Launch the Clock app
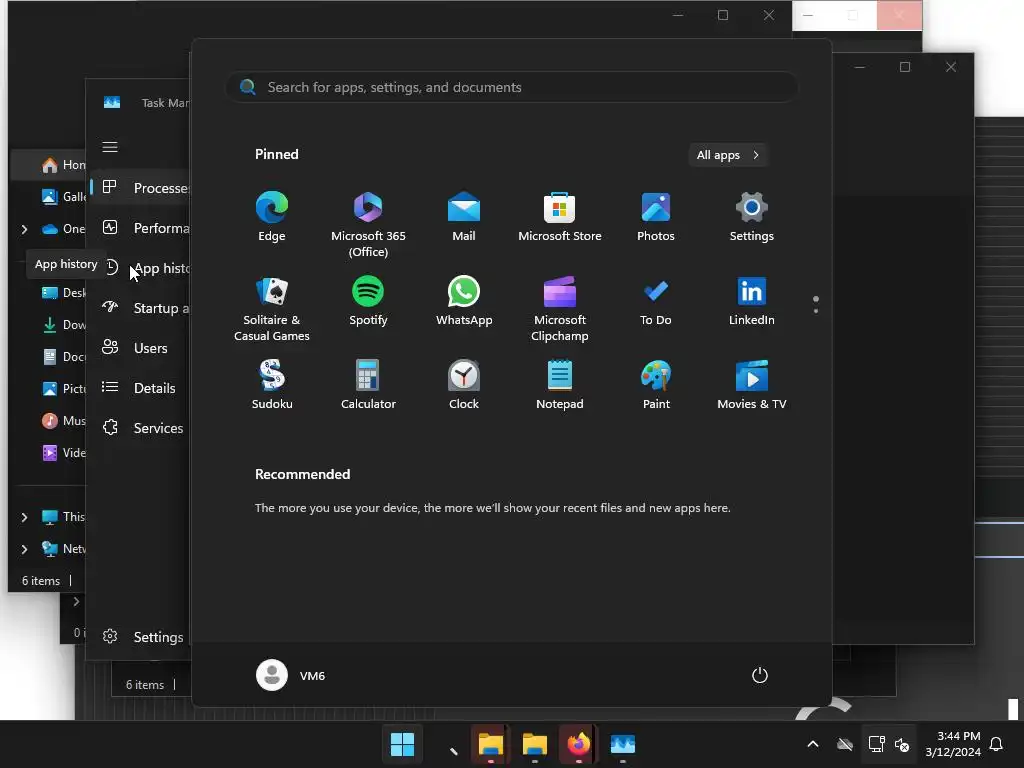The height and width of the screenshot is (768, 1024). point(464,385)
